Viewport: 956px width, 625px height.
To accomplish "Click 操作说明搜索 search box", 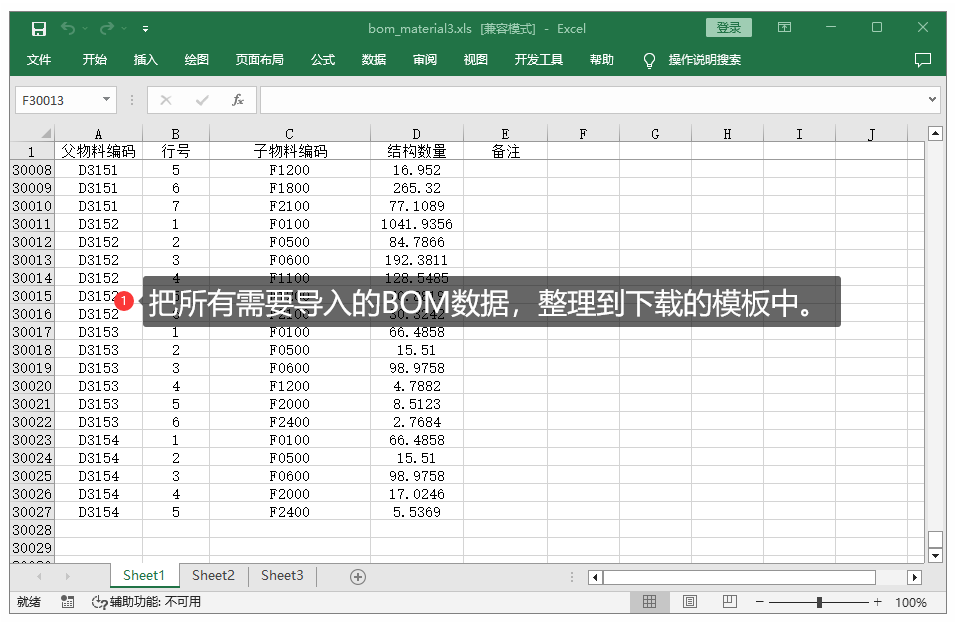I will [x=704, y=60].
